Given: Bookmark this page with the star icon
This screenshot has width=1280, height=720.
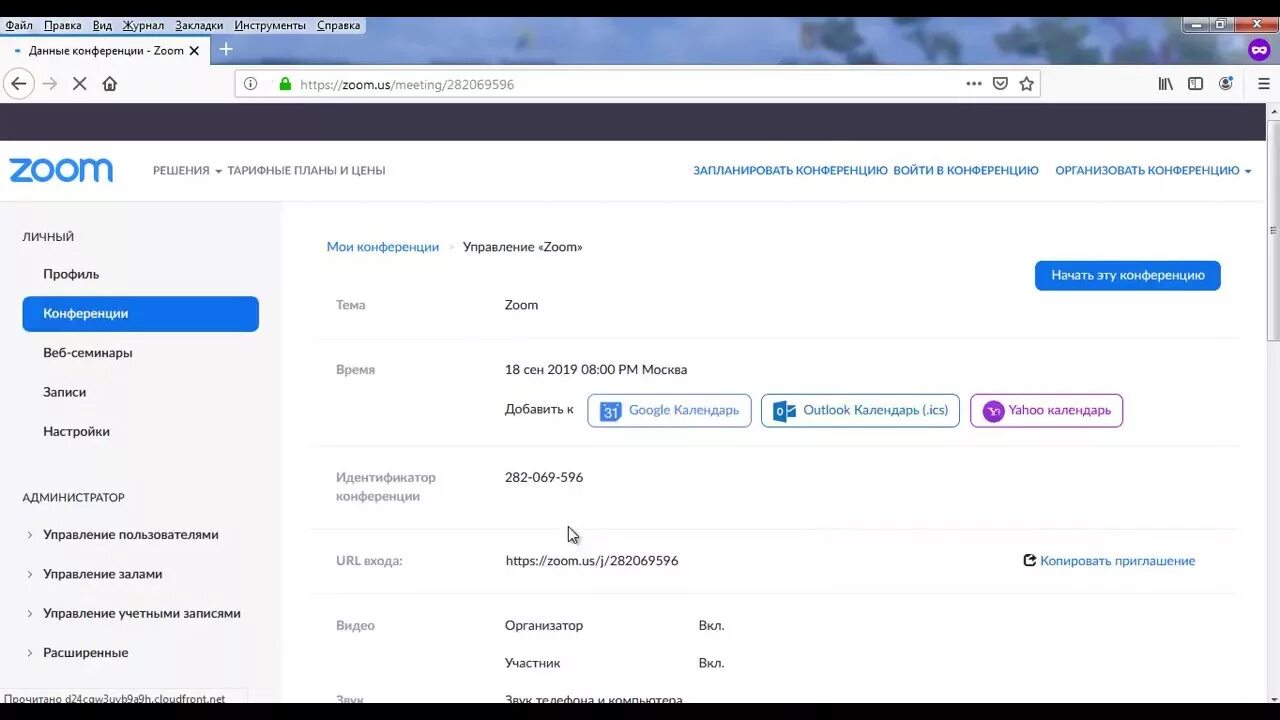Looking at the screenshot, I should (x=1026, y=84).
